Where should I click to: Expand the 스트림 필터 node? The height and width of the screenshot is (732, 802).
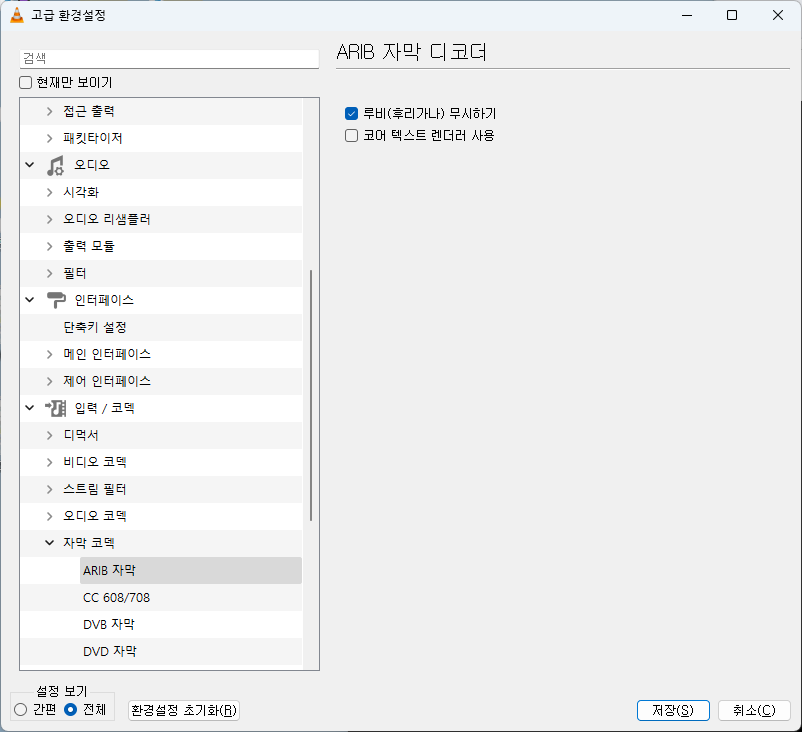coord(50,489)
